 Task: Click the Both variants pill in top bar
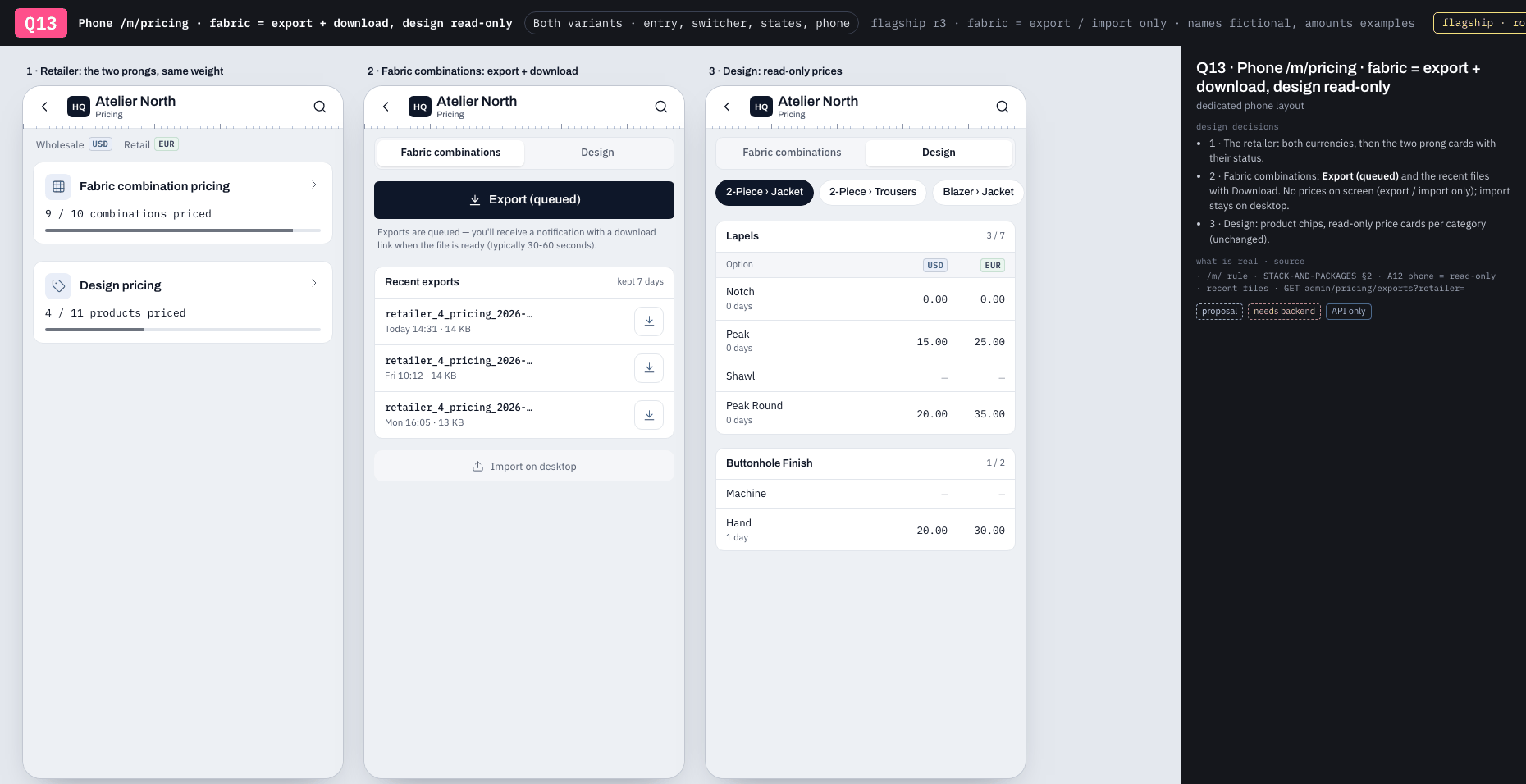(692, 23)
